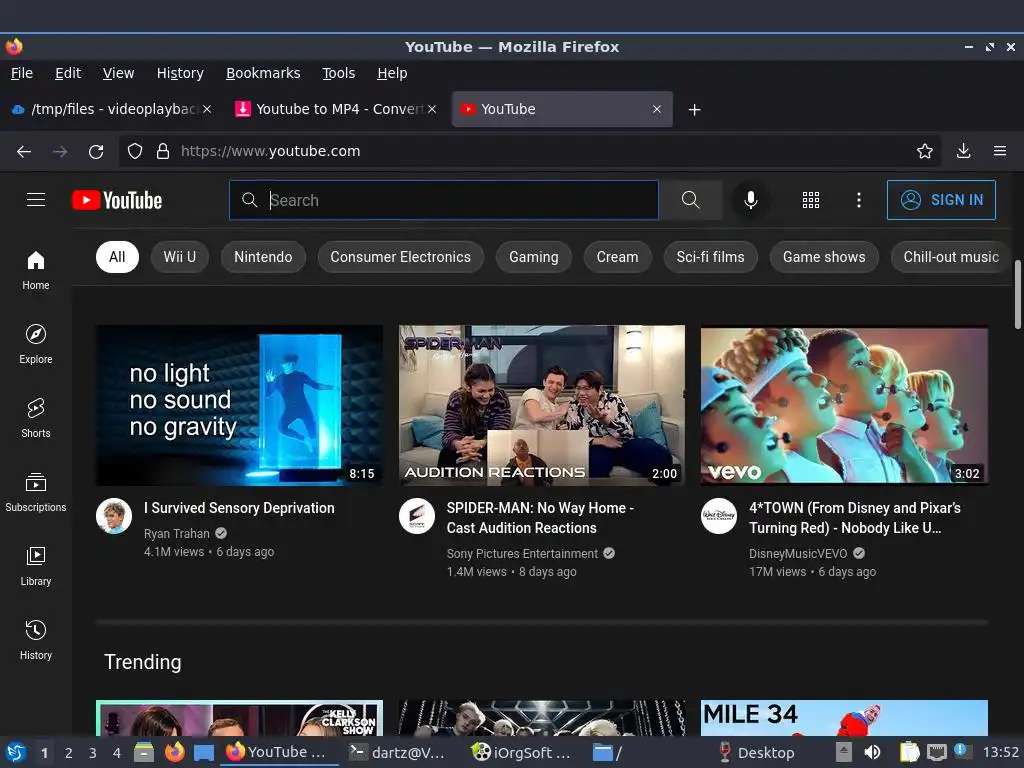Open Ryan Trahan channel avatar
The image size is (1024, 768).
point(114,516)
